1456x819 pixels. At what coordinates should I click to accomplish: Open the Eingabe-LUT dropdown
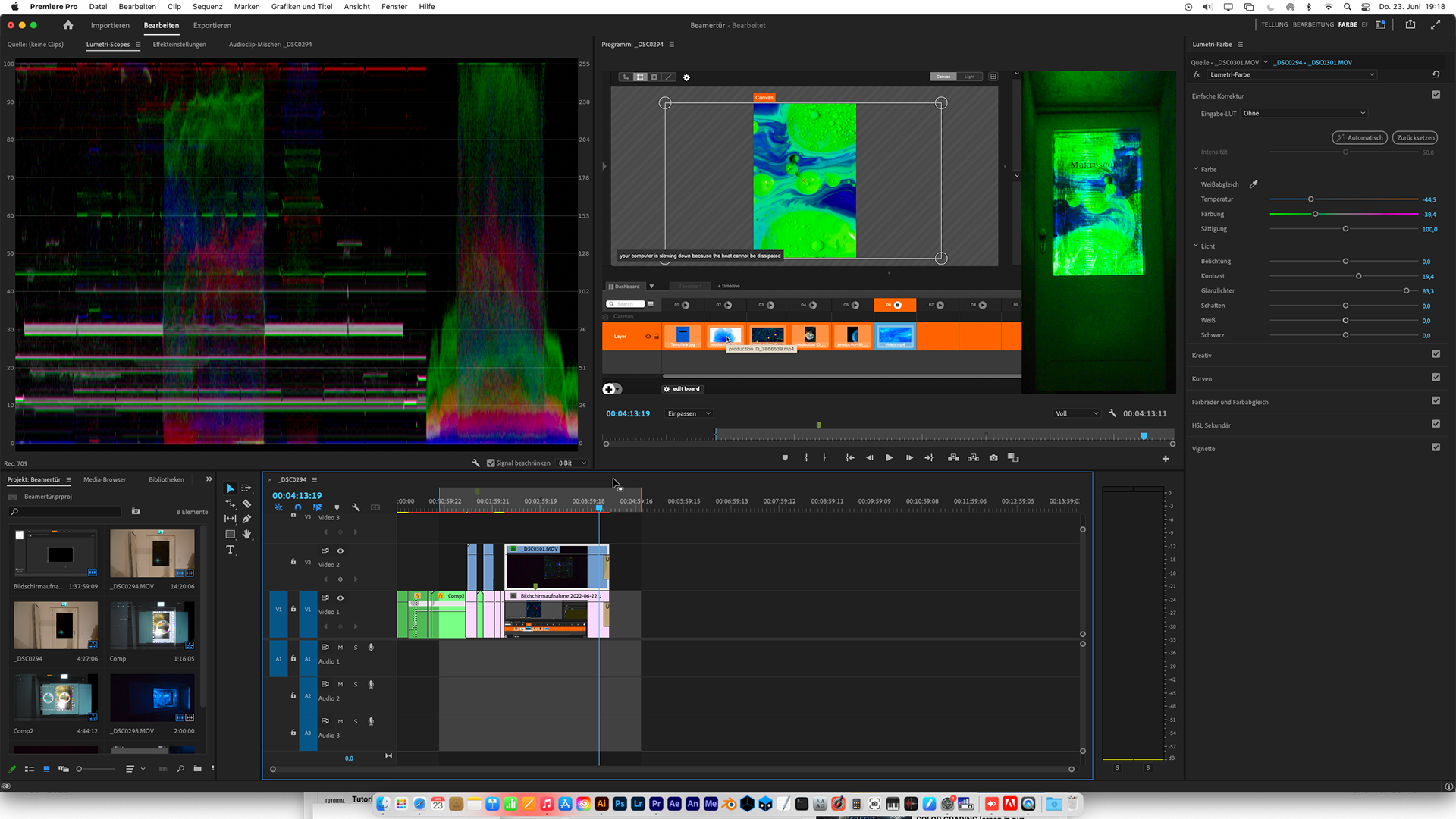1303,114
